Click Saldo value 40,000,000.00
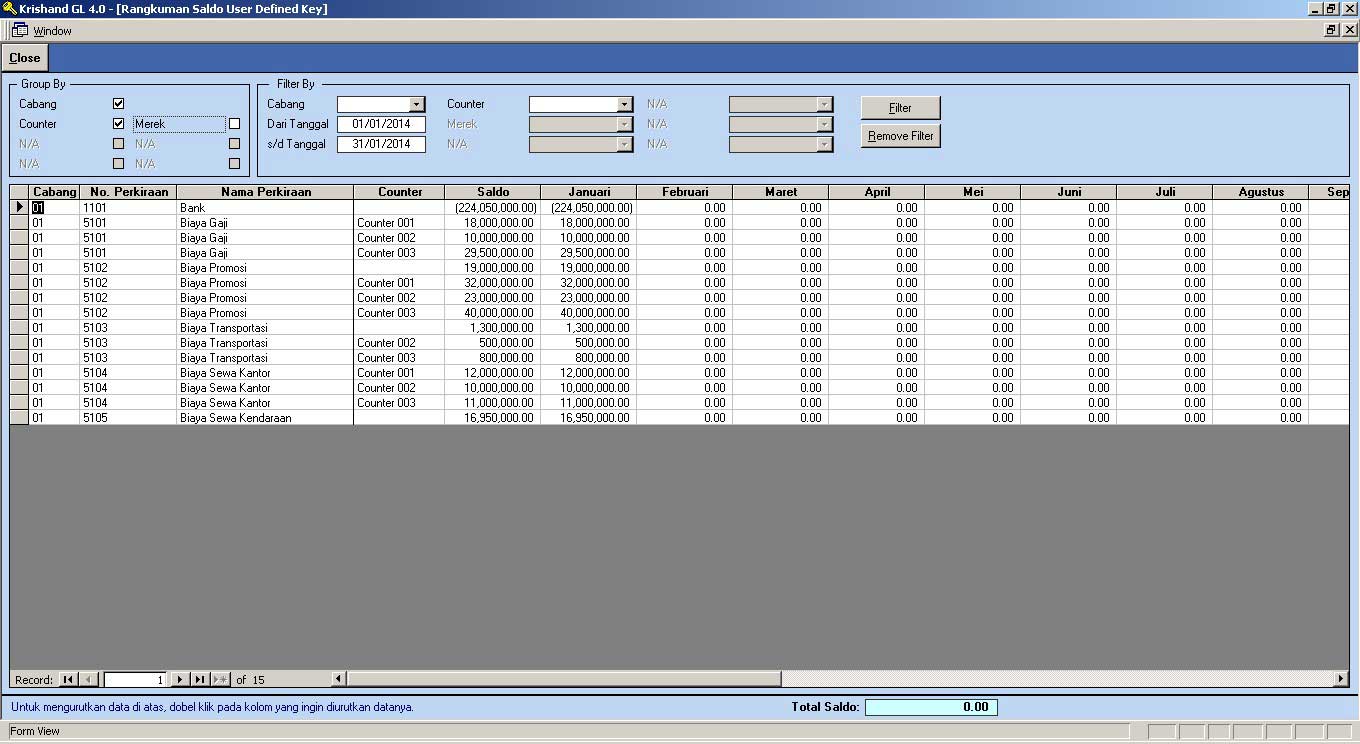 tap(493, 312)
